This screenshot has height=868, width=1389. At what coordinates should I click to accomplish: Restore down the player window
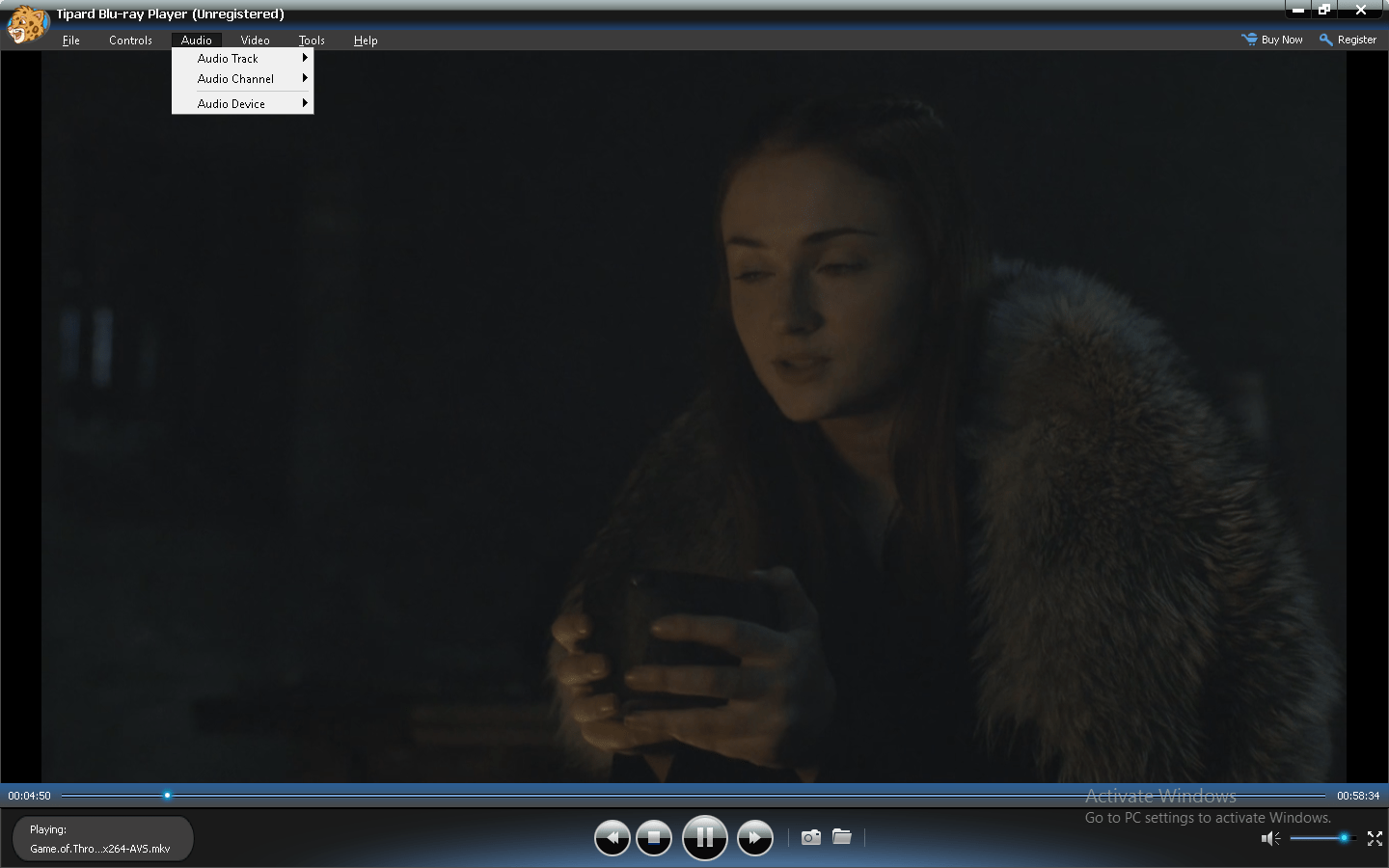[1324, 10]
